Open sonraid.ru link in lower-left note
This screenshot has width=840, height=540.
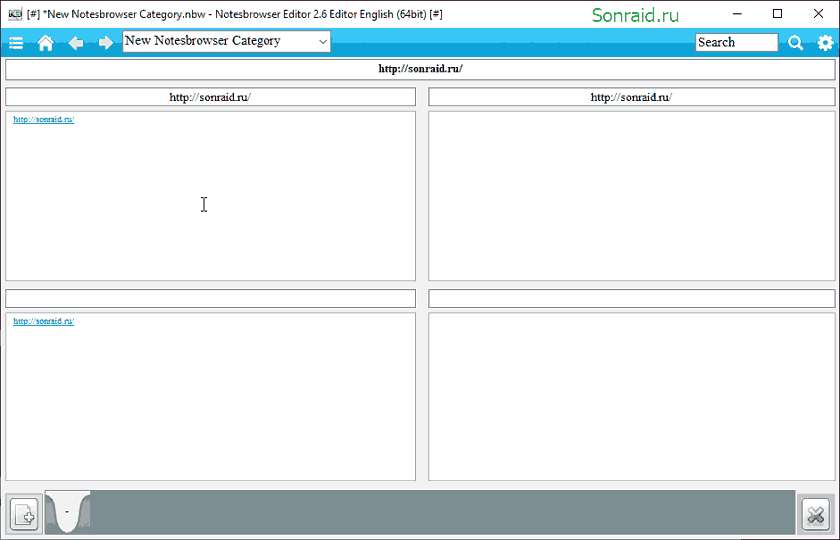[43, 321]
